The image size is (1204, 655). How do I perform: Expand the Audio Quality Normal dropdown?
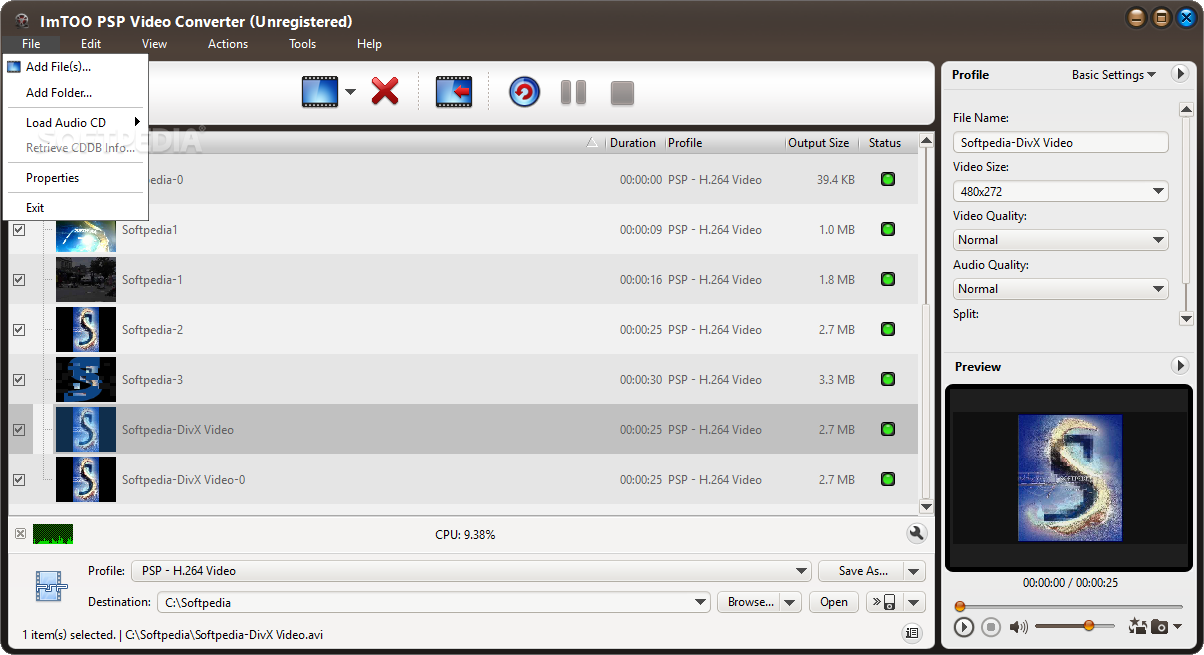tap(1158, 289)
